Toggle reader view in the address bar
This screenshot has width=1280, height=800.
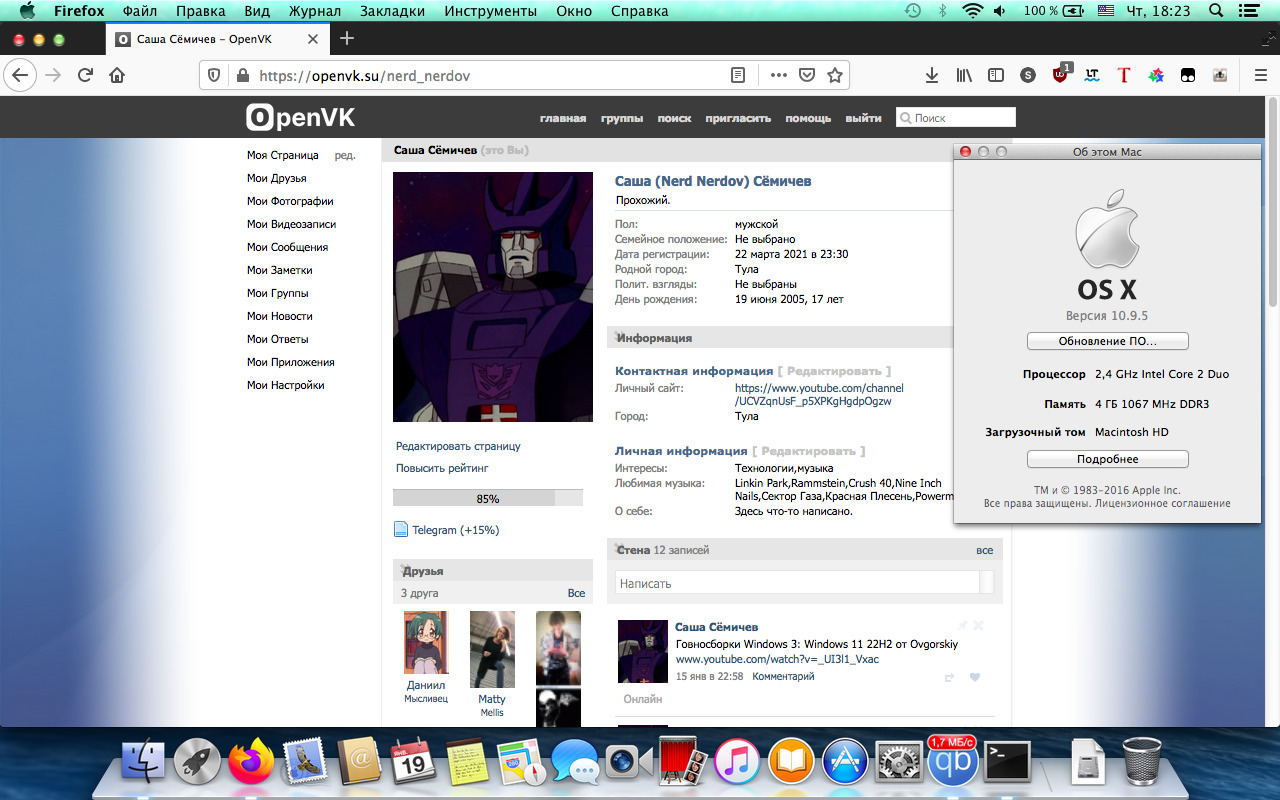point(738,75)
